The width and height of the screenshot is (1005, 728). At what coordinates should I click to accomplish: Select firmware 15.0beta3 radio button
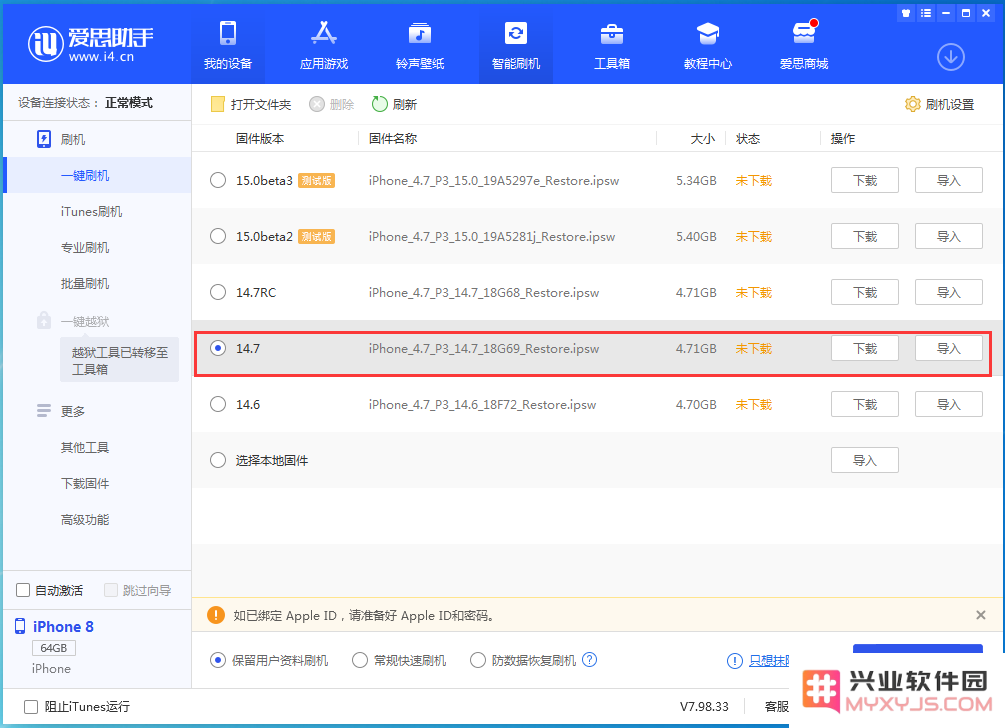click(x=218, y=180)
